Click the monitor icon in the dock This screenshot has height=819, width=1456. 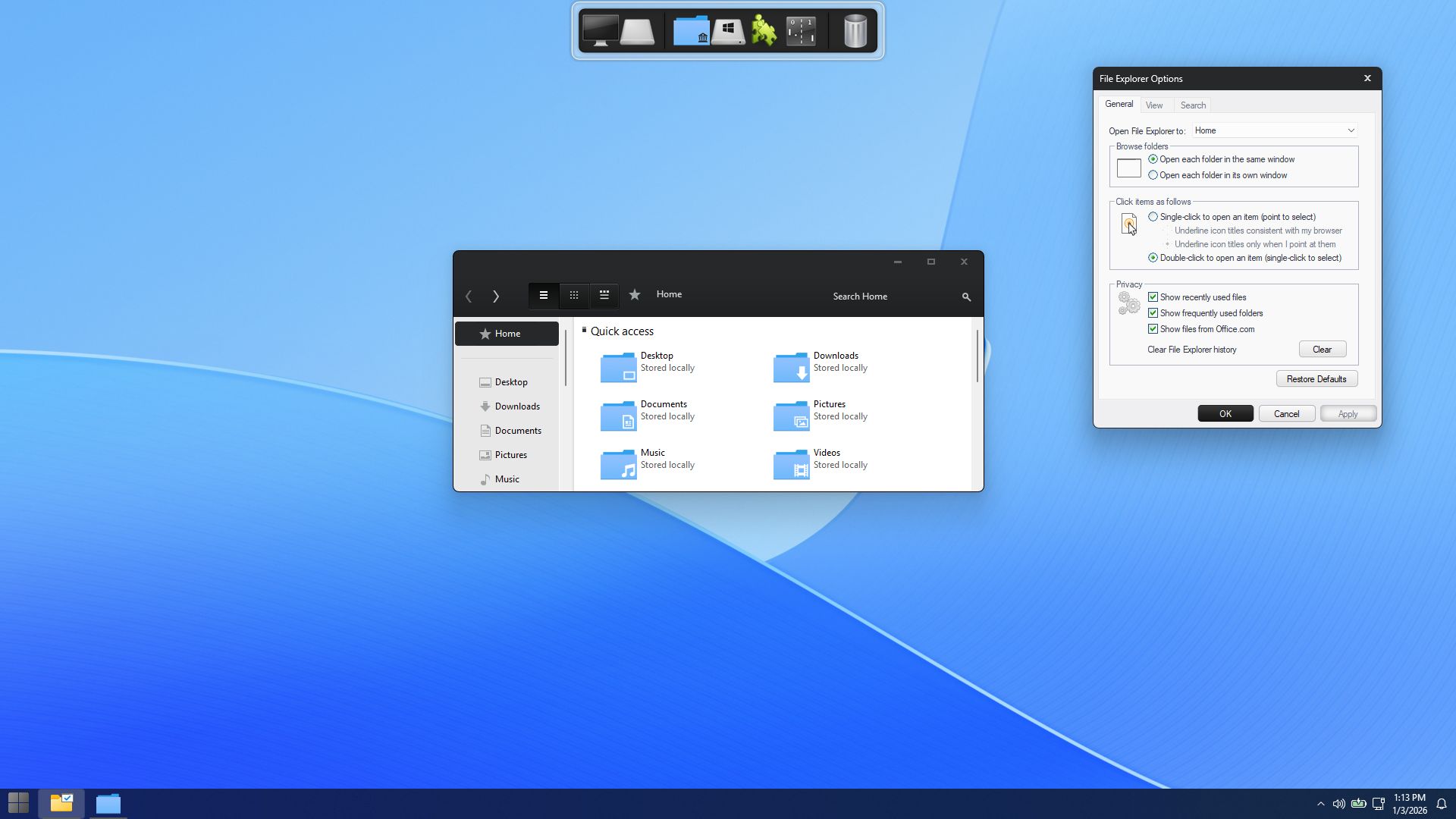point(600,32)
